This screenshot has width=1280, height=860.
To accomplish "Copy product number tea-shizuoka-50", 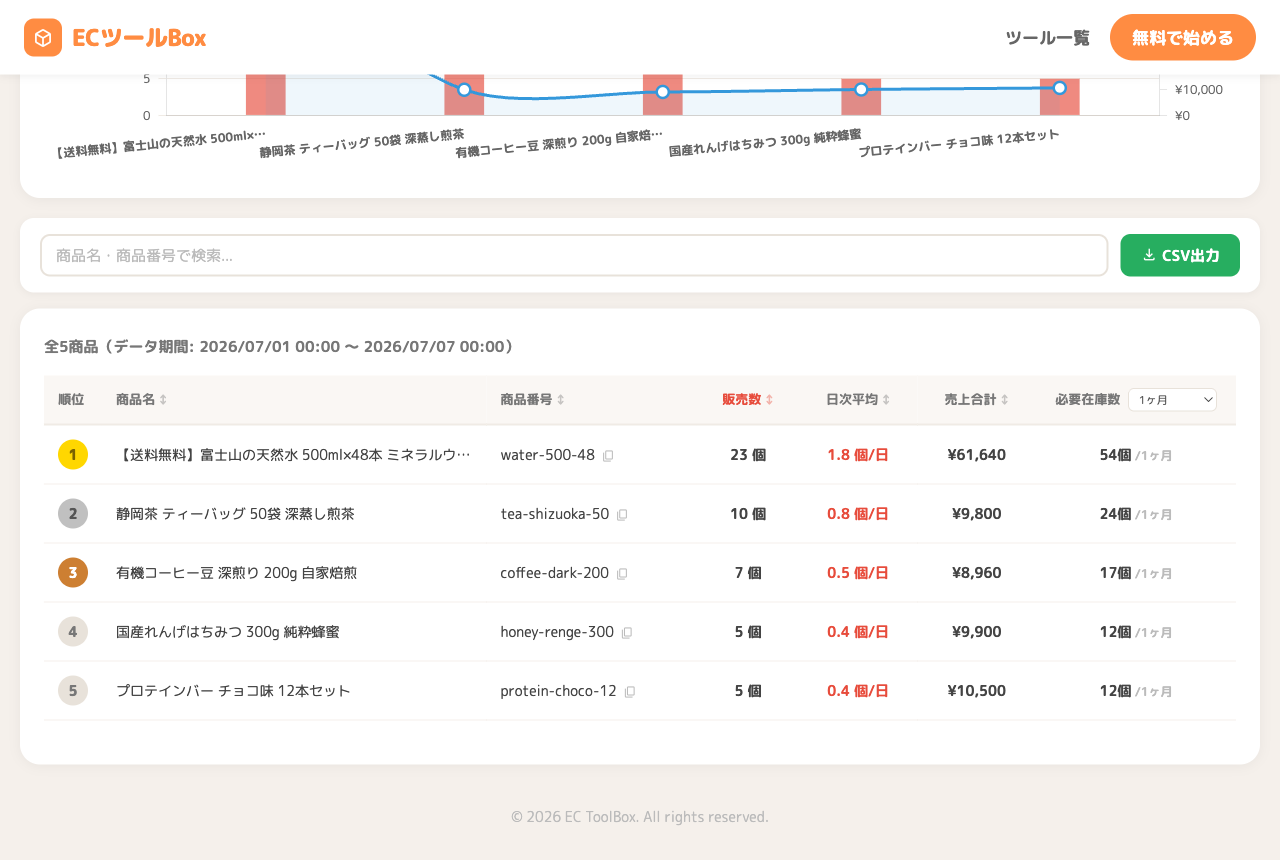I will coord(622,515).
